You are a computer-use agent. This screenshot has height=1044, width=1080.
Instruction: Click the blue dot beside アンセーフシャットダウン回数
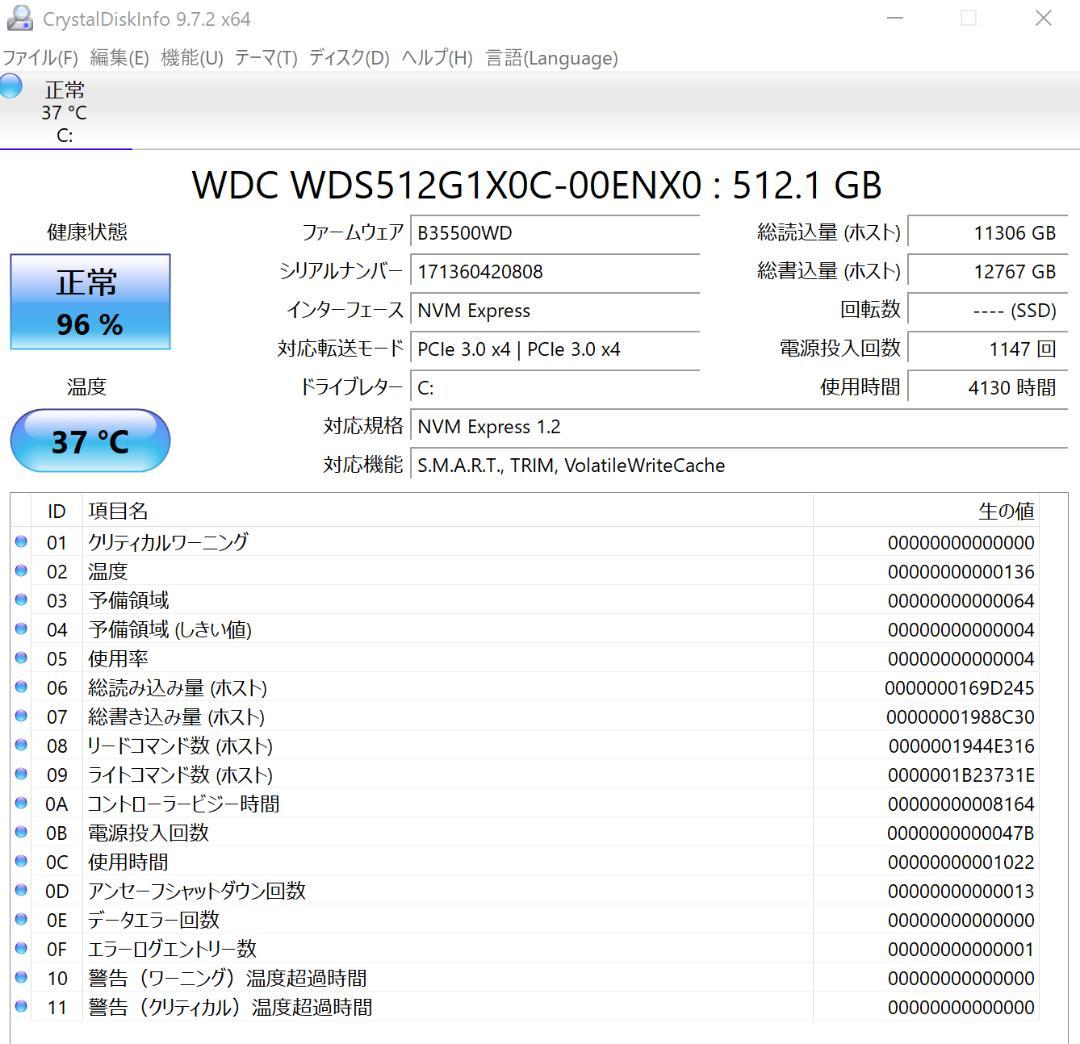click(x=21, y=891)
